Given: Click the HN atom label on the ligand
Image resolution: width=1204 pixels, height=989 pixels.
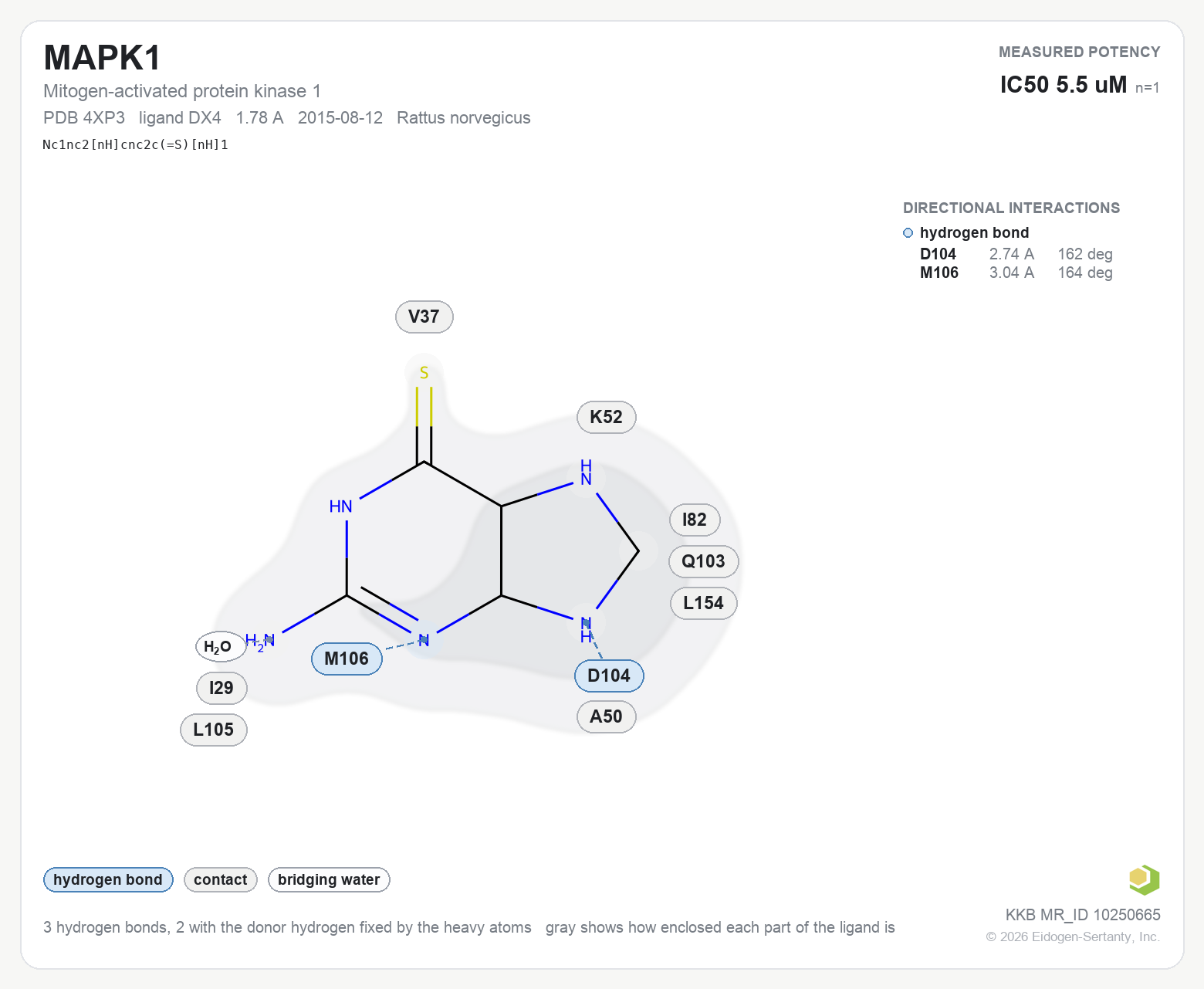Looking at the screenshot, I should 340,506.
